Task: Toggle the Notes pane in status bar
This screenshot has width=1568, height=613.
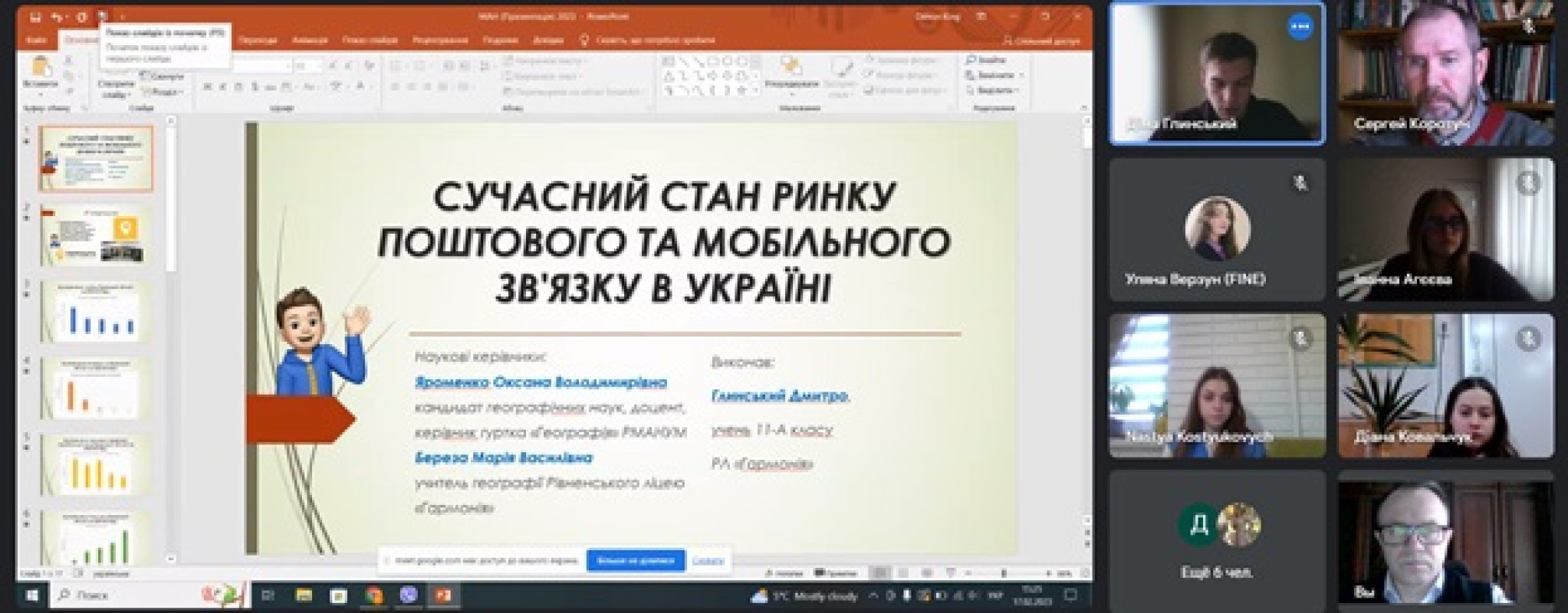Action: [x=785, y=573]
